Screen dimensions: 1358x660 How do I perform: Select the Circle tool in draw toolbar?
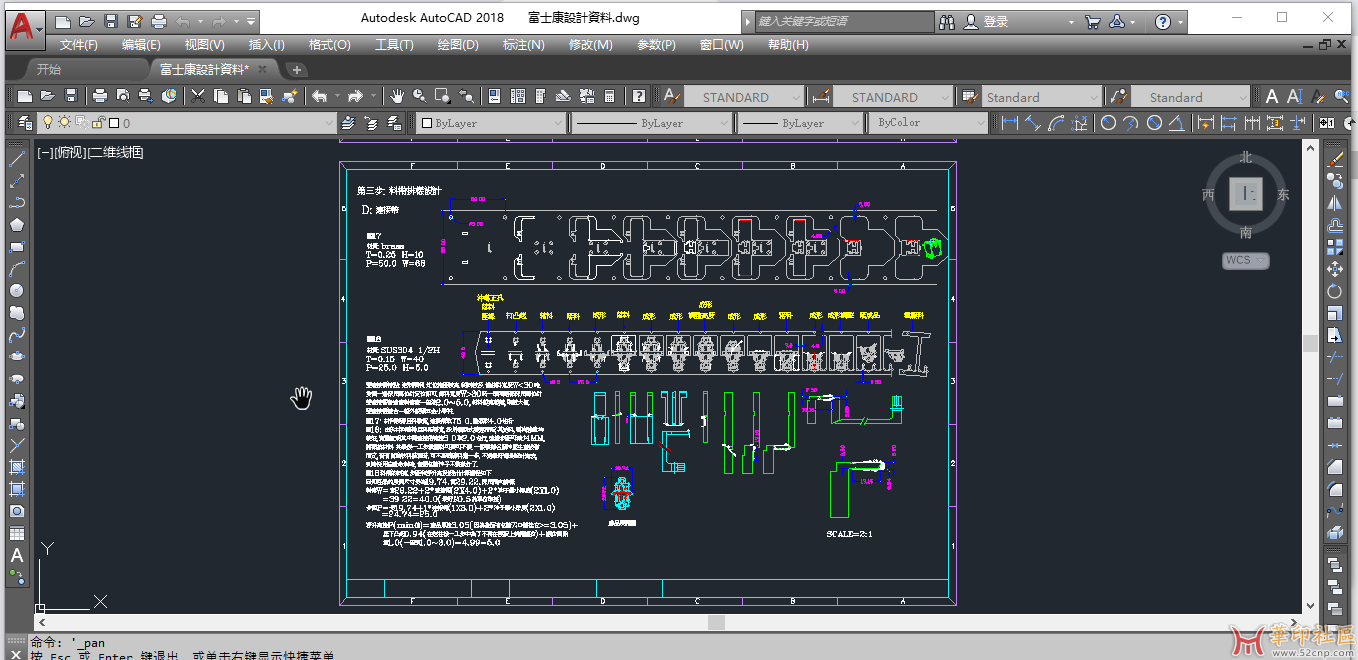(x=17, y=290)
